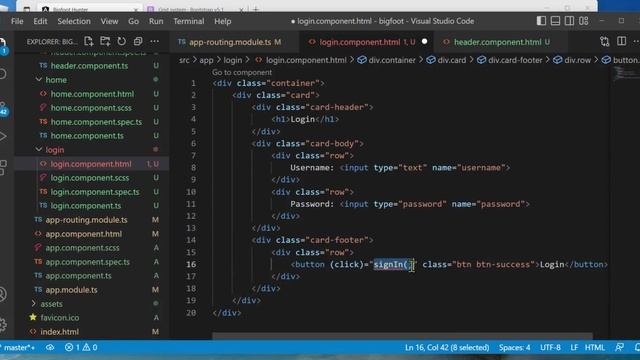Change file encoding UTF-8

click(550, 347)
